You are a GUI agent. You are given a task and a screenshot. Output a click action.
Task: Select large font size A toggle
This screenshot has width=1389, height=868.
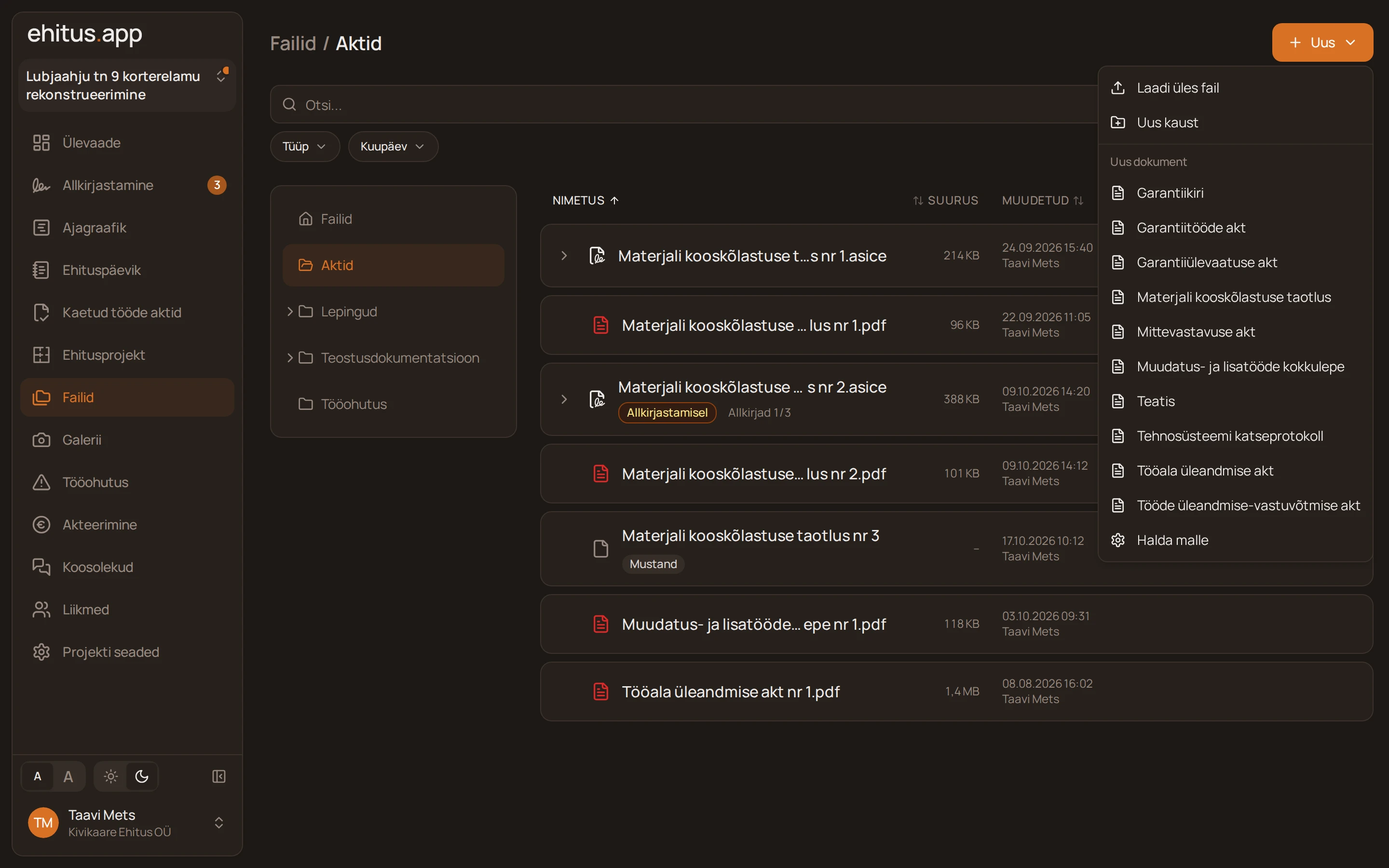(x=68, y=776)
